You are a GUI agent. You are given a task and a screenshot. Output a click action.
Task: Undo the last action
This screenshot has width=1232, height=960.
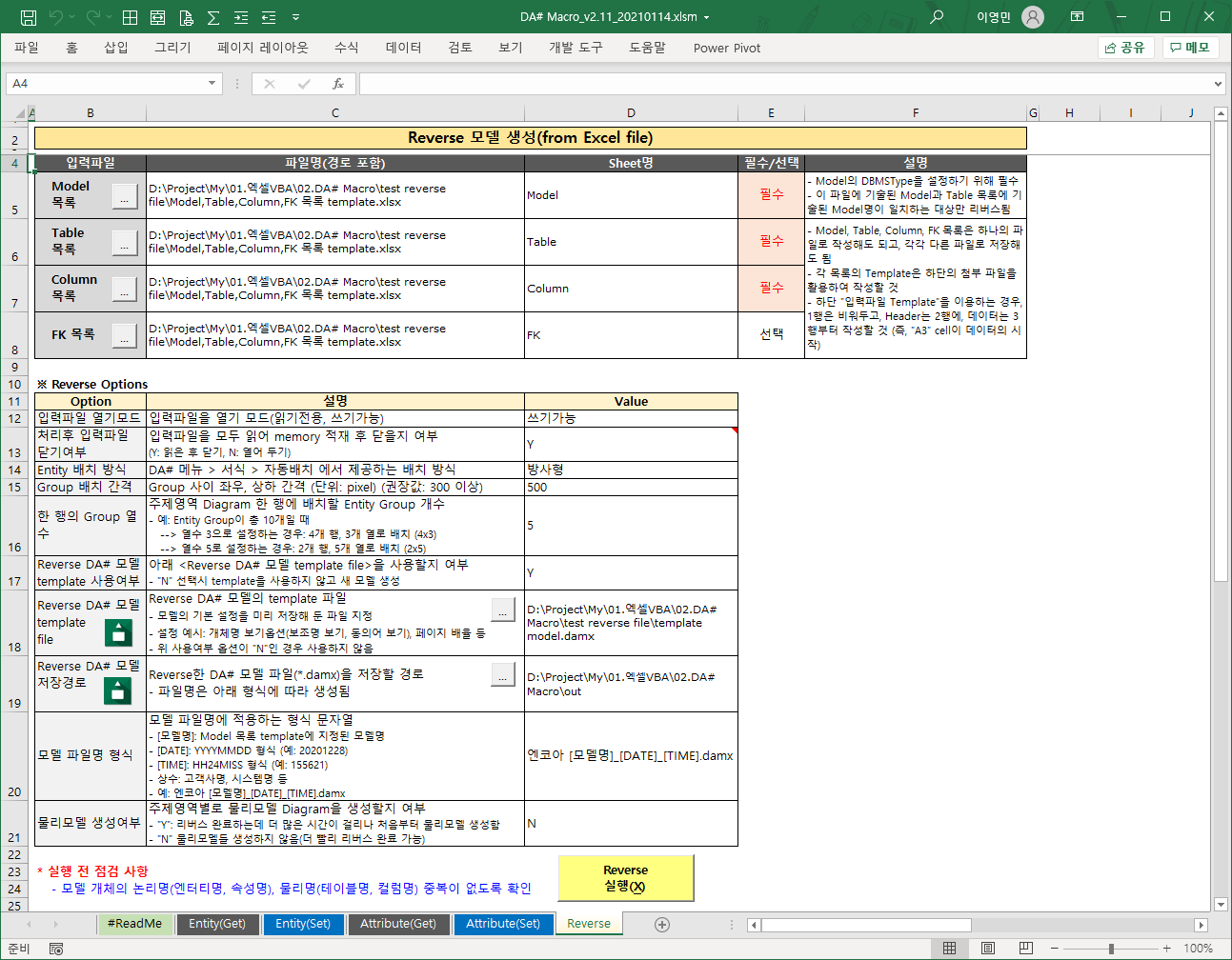(56, 17)
